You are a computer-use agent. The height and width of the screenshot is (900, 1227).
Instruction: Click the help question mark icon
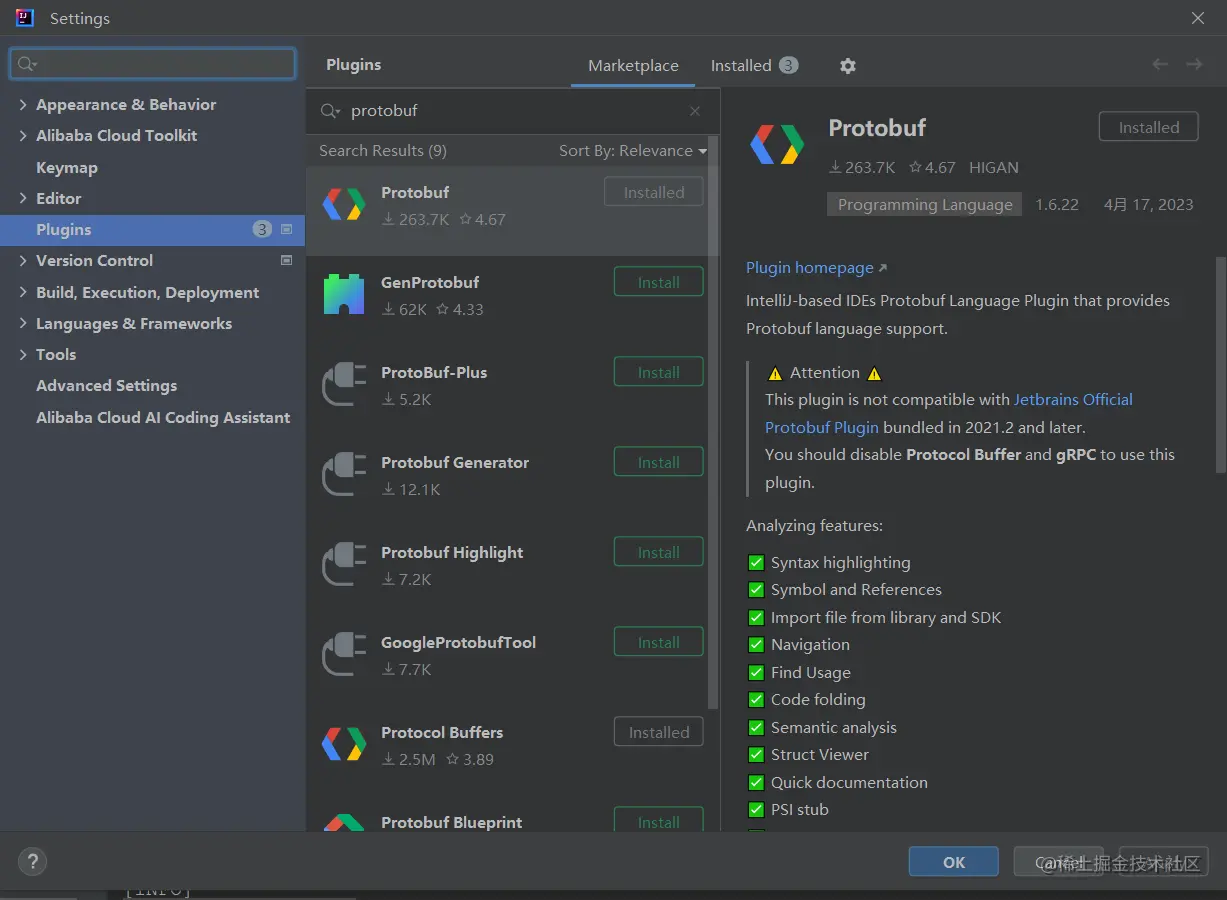[32, 862]
